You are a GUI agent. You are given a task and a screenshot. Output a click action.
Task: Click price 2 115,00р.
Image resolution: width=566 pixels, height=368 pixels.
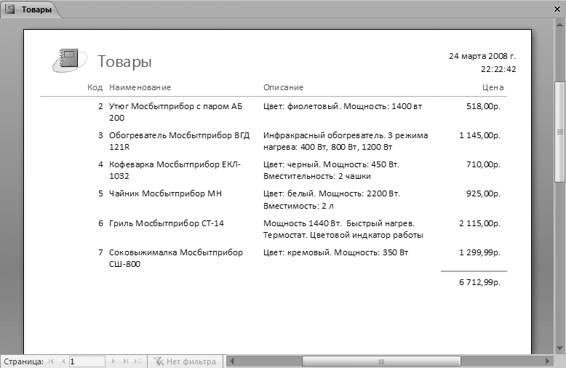click(x=480, y=223)
